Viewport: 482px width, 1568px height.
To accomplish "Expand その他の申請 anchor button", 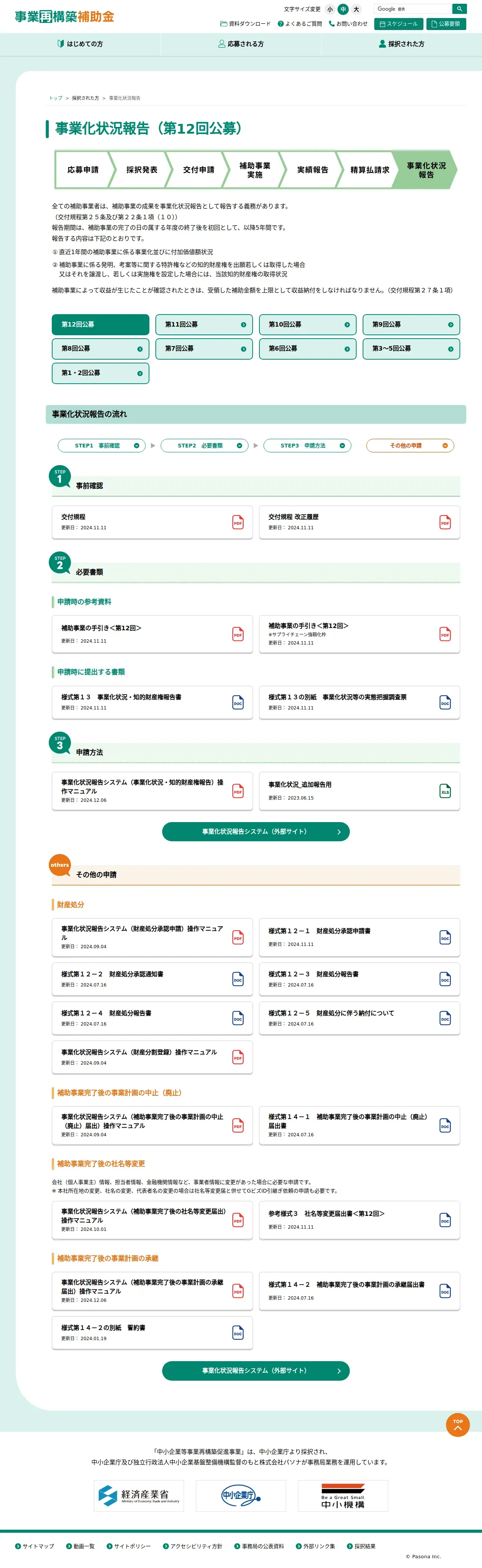I will coord(410,446).
